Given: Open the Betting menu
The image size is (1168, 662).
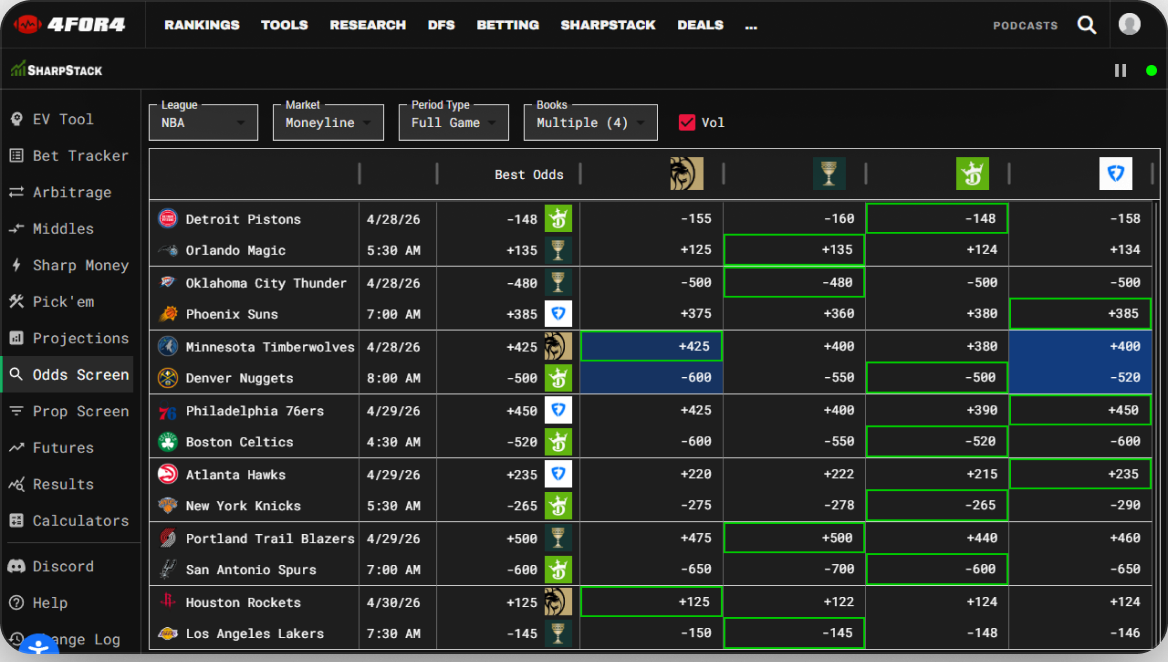Looking at the screenshot, I should click(x=508, y=25).
